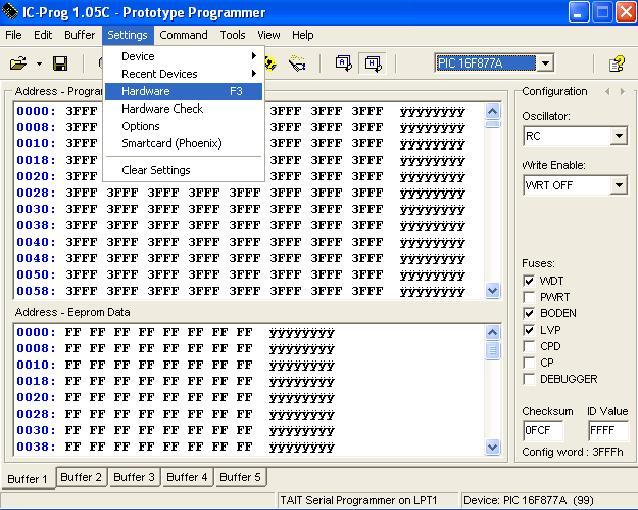Show next Configuration page arrow

(623, 92)
